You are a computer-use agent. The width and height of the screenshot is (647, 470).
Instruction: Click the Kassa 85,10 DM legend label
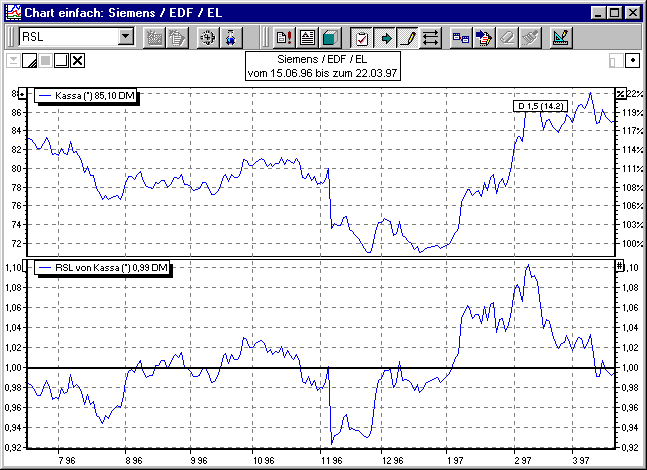[x=88, y=96]
